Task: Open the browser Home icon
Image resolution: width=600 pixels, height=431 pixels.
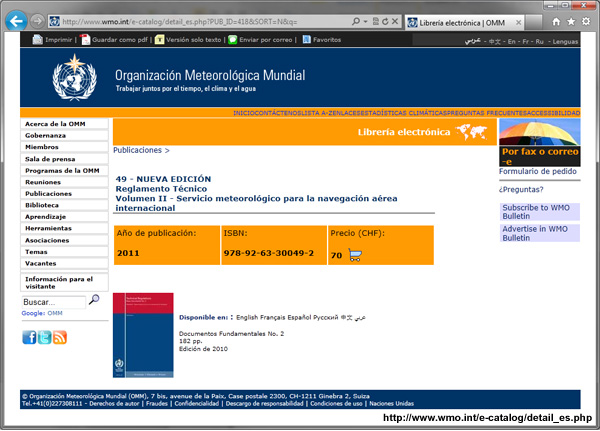Action: click(556, 22)
